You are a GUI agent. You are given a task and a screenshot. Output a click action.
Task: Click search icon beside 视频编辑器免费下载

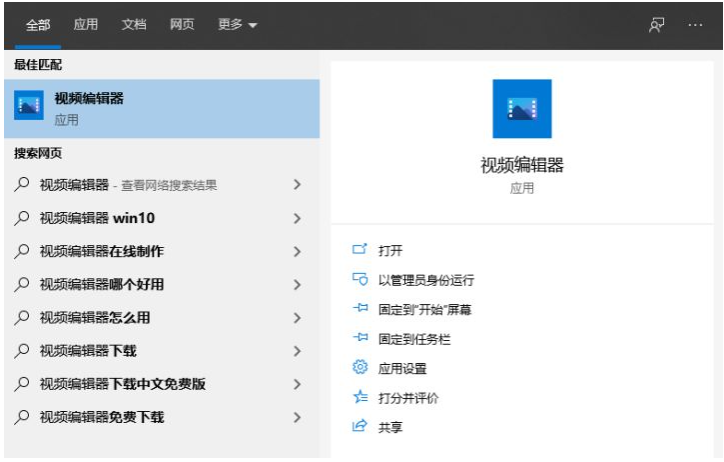[22, 417]
